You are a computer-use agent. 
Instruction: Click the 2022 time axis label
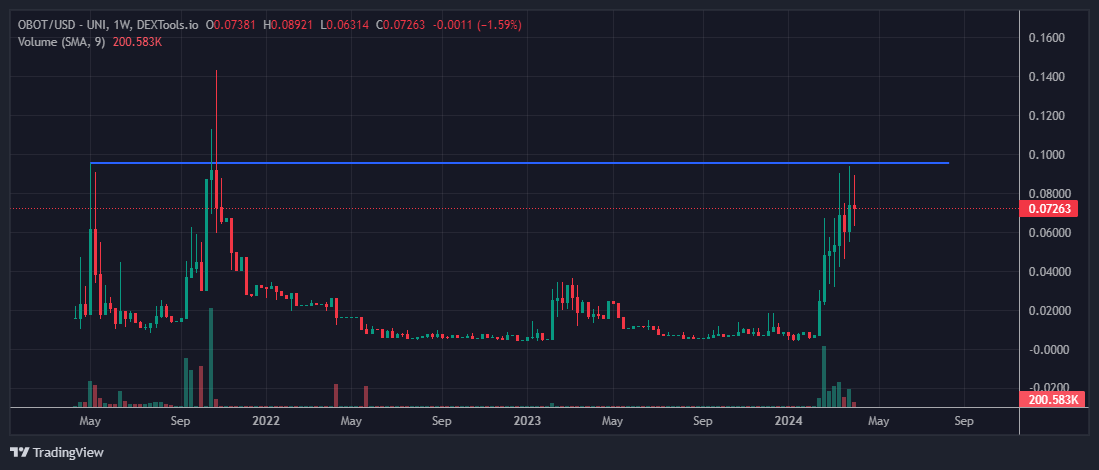266,422
